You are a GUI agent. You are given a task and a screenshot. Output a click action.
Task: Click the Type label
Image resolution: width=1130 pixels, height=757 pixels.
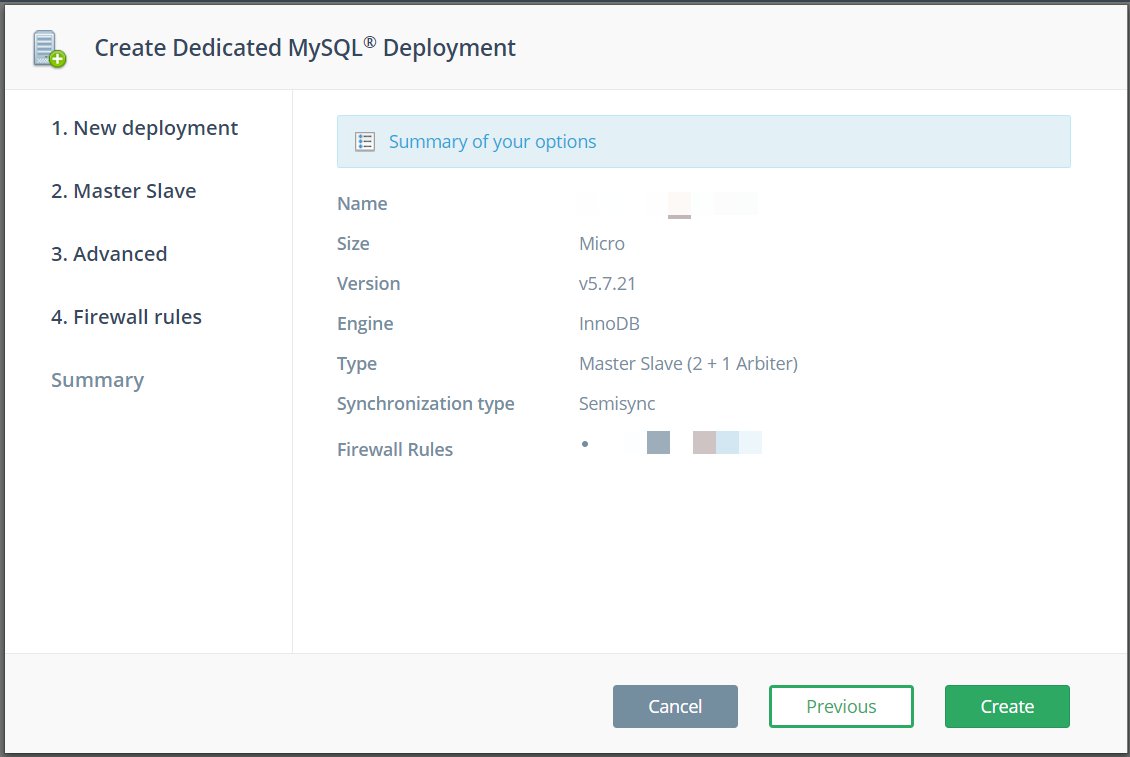click(357, 364)
